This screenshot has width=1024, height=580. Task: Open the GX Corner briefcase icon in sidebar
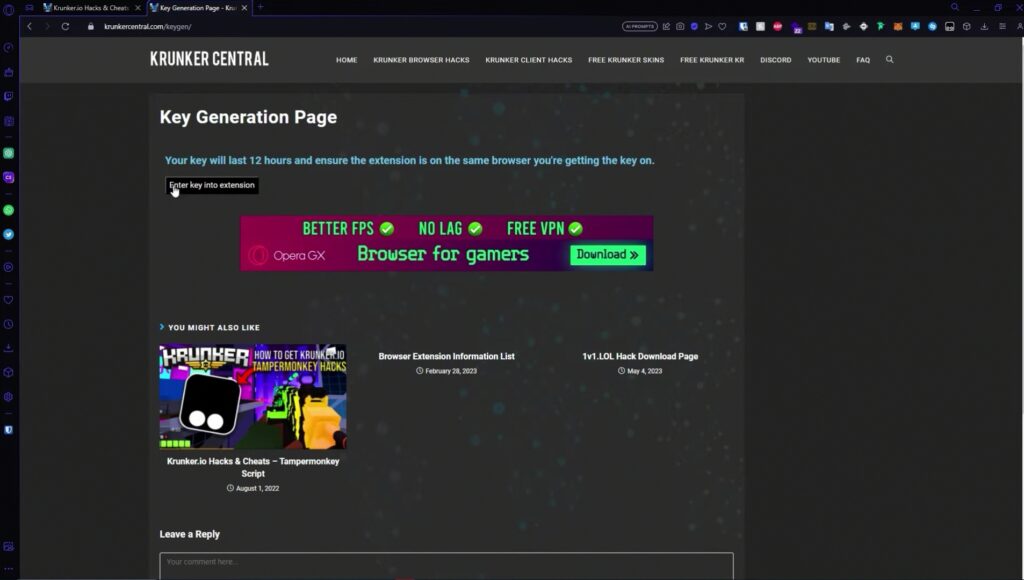tap(8, 72)
